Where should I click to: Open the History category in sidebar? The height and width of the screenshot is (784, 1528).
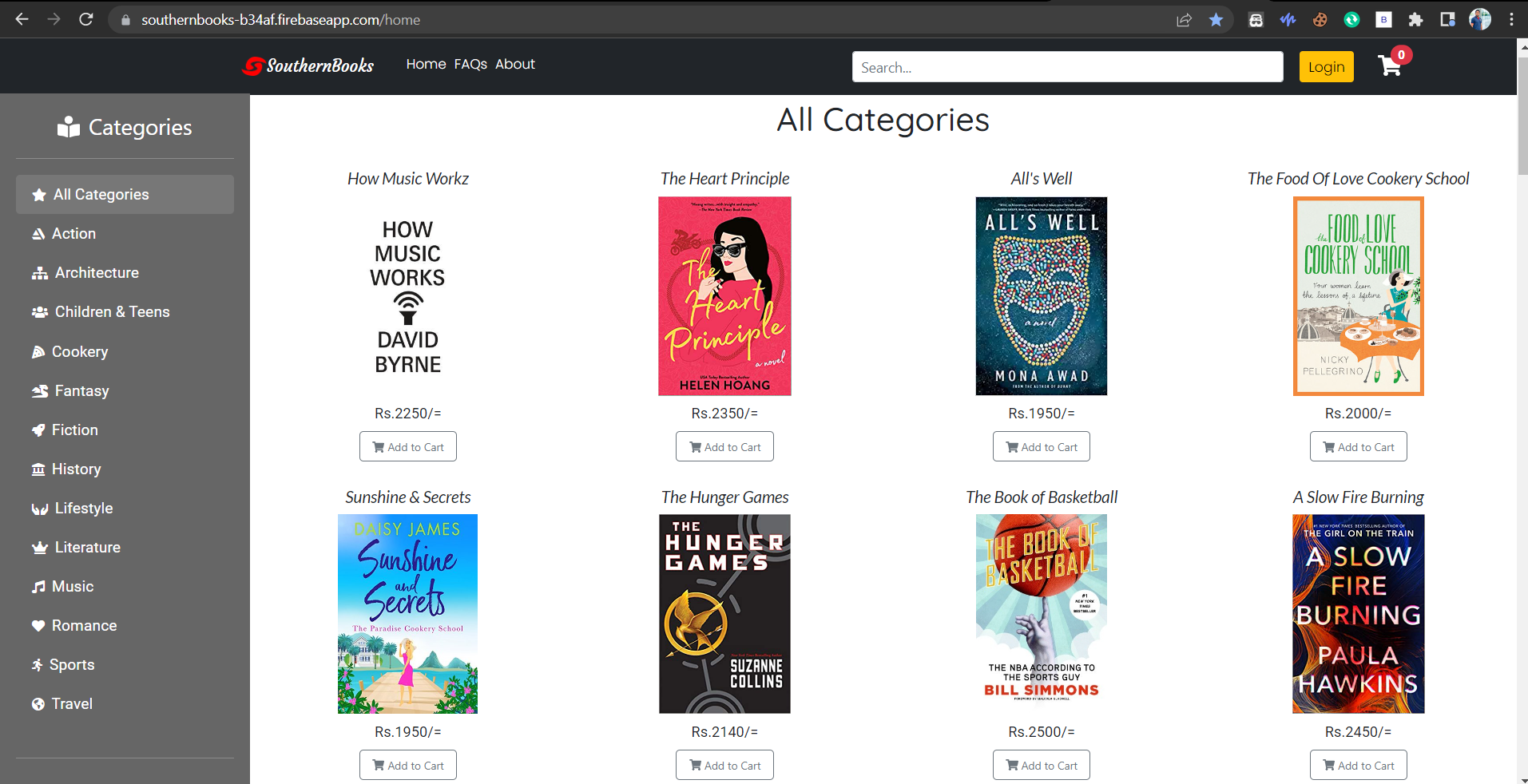pyautogui.click(x=77, y=469)
